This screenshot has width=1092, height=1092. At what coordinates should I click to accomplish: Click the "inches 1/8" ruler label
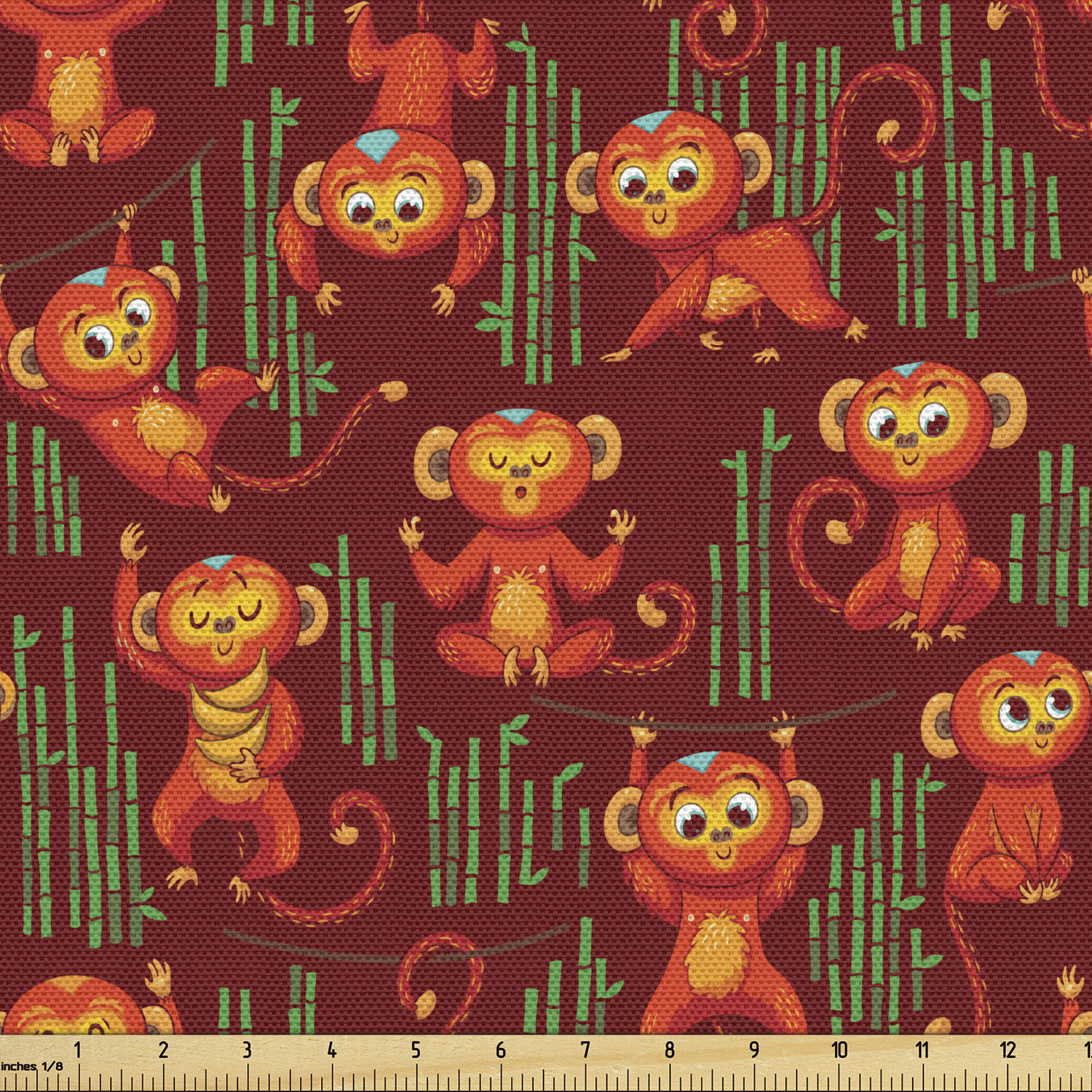[32, 1067]
